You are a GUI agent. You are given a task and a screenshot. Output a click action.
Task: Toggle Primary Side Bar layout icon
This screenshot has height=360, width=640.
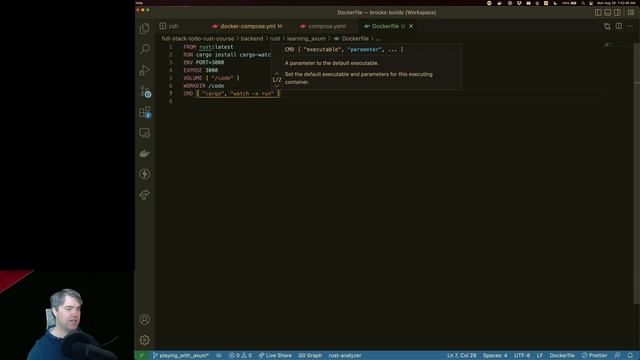(x=598, y=13)
